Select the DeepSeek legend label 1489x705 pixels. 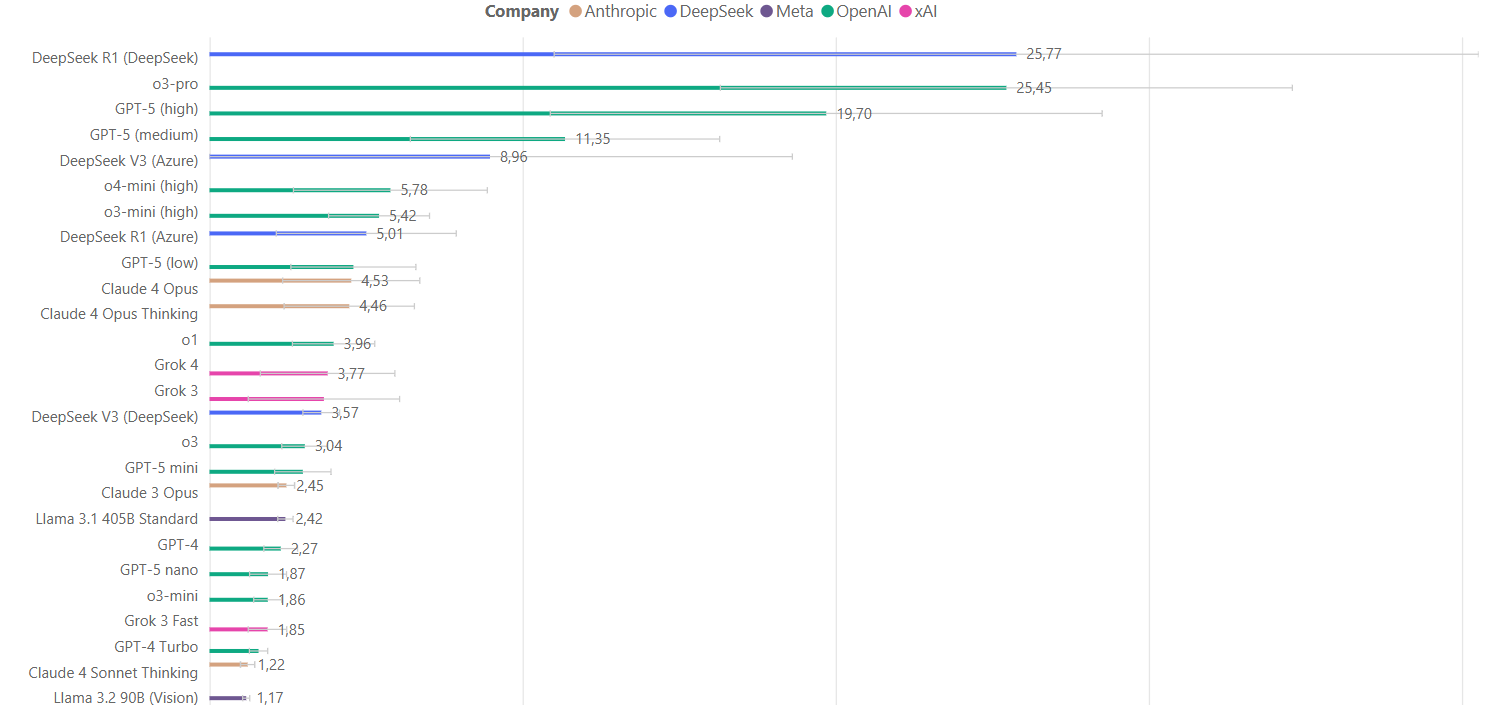716,12
